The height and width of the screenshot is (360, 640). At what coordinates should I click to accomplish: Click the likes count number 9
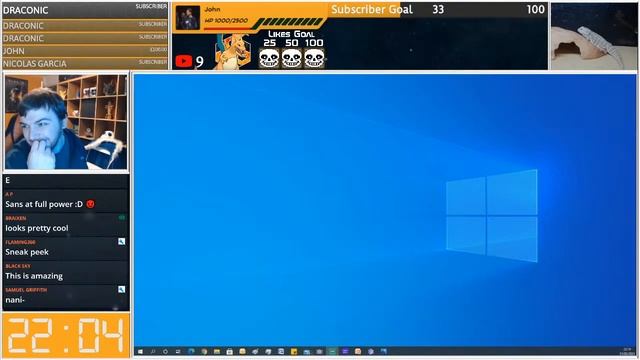199,62
